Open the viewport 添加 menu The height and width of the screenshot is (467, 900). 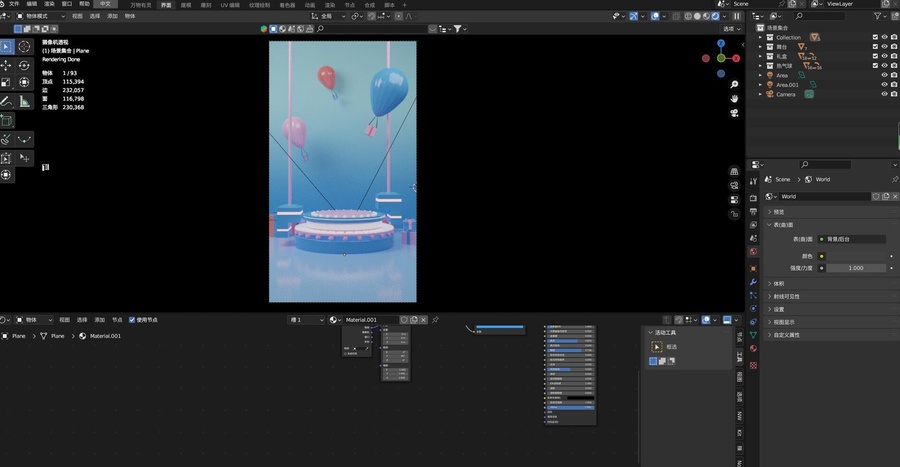click(112, 16)
